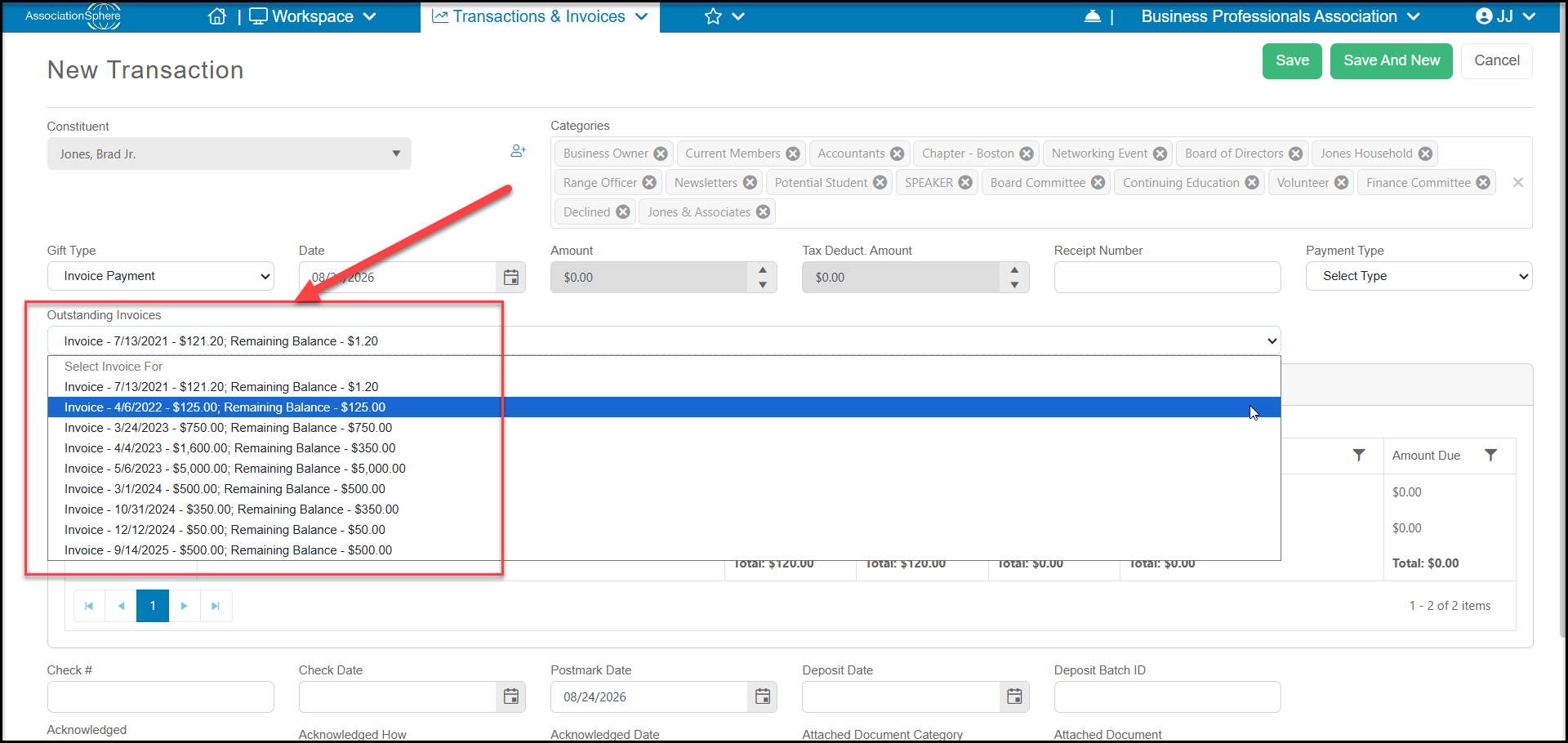Remove the Finance Committee category
The height and width of the screenshot is (743, 1568).
point(1483,183)
